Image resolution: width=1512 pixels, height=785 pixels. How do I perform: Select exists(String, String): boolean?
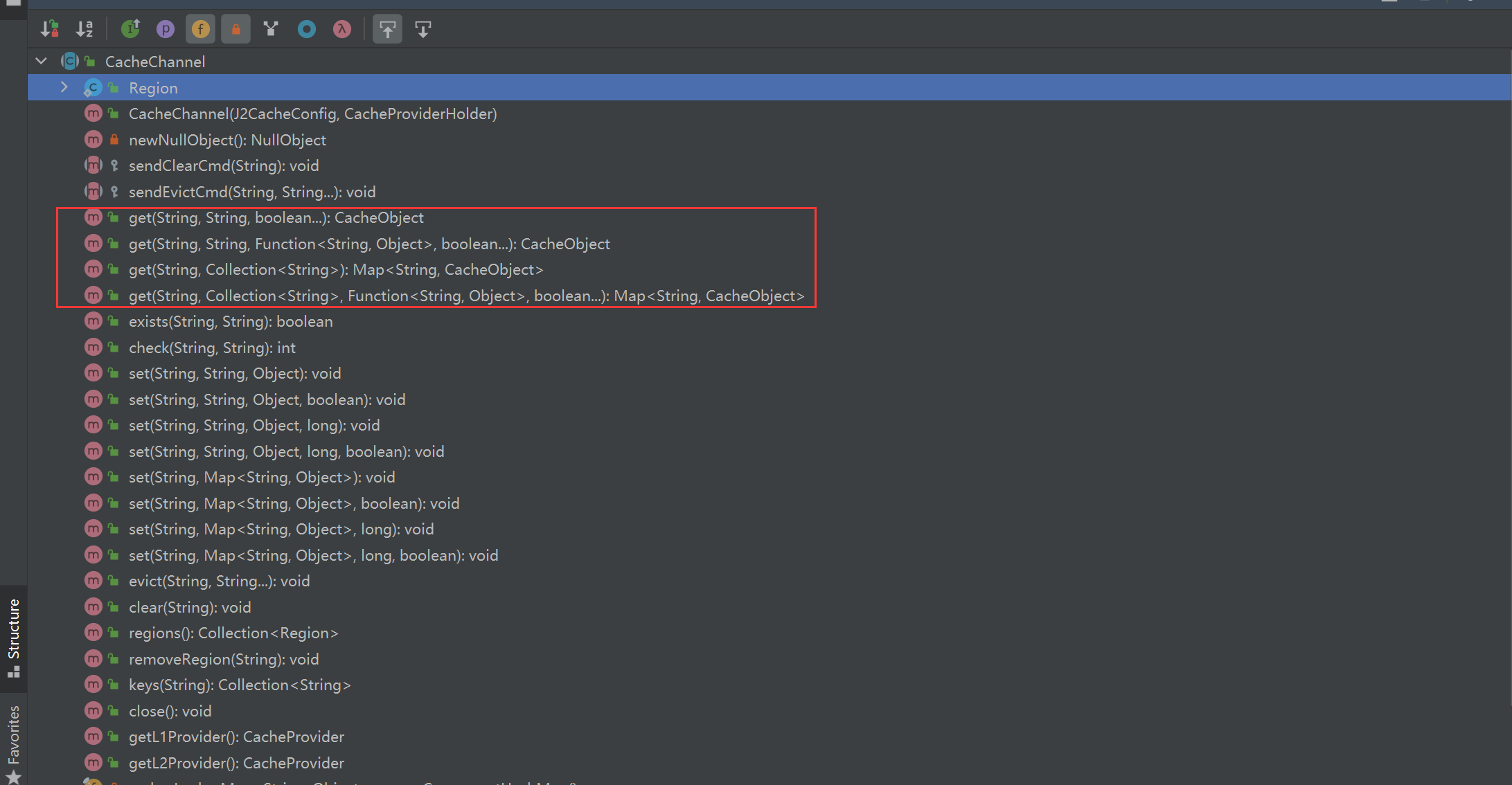pyautogui.click(x=231, y=321)
